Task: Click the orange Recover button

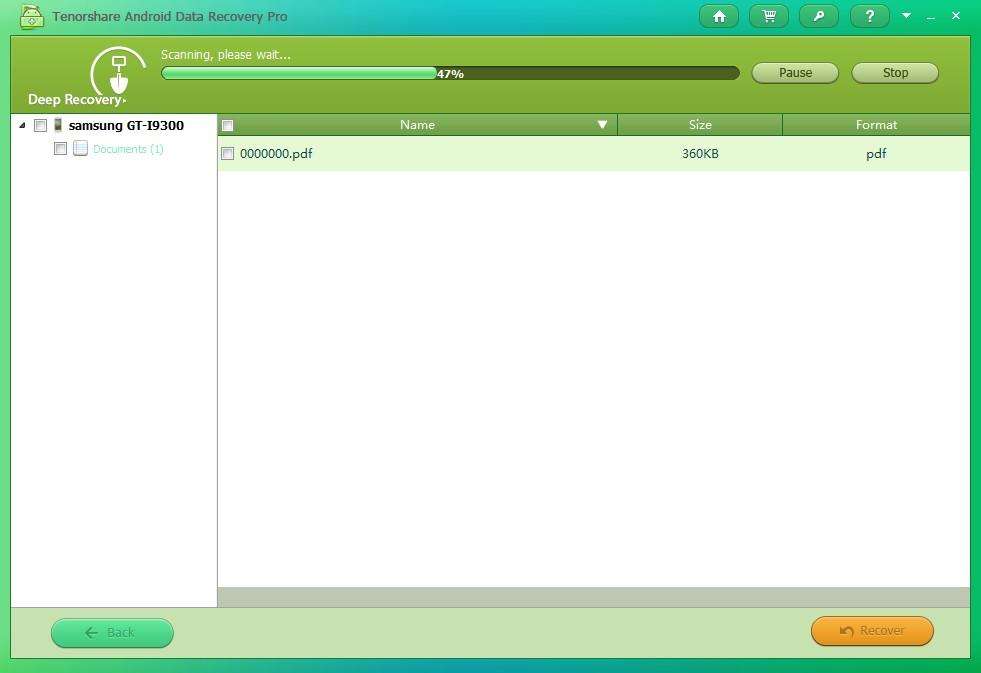Action: coord(872,630)
